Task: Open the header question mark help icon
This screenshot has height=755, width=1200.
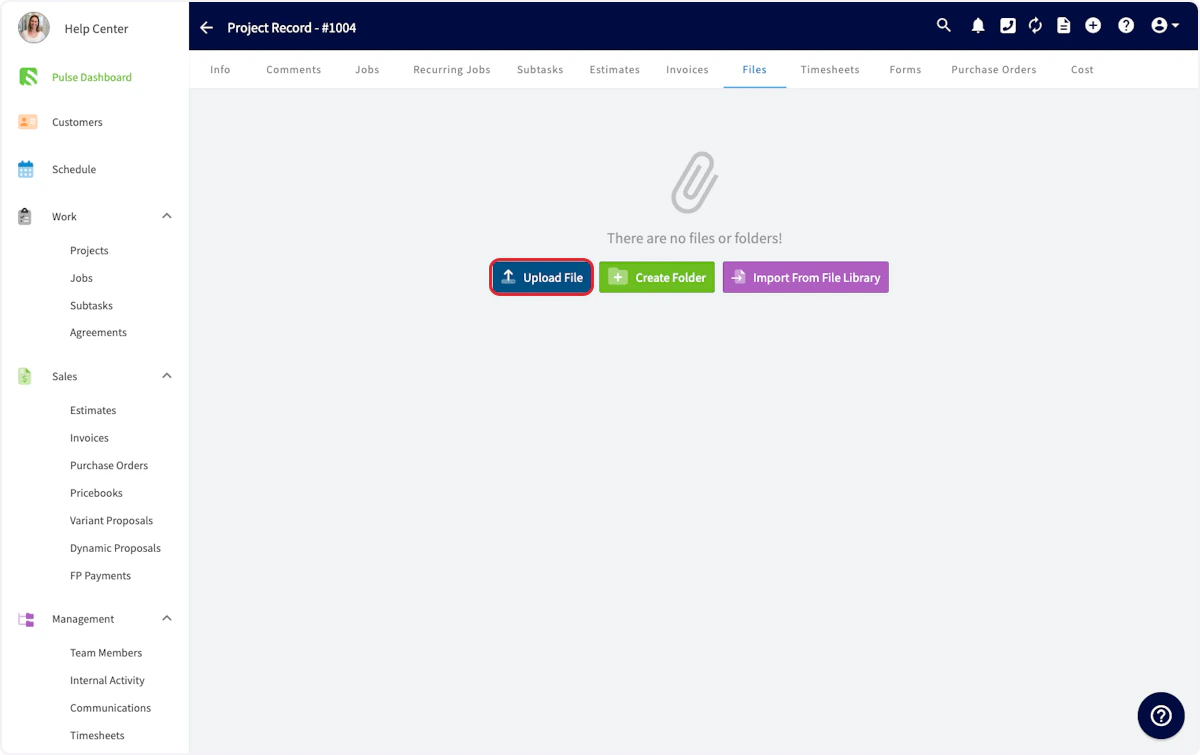Action: click(1126, 26)
